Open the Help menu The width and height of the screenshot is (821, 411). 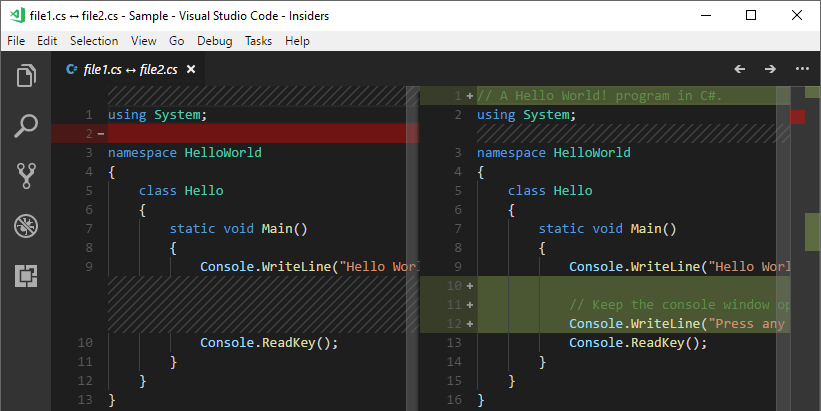[x=297, y=41]
